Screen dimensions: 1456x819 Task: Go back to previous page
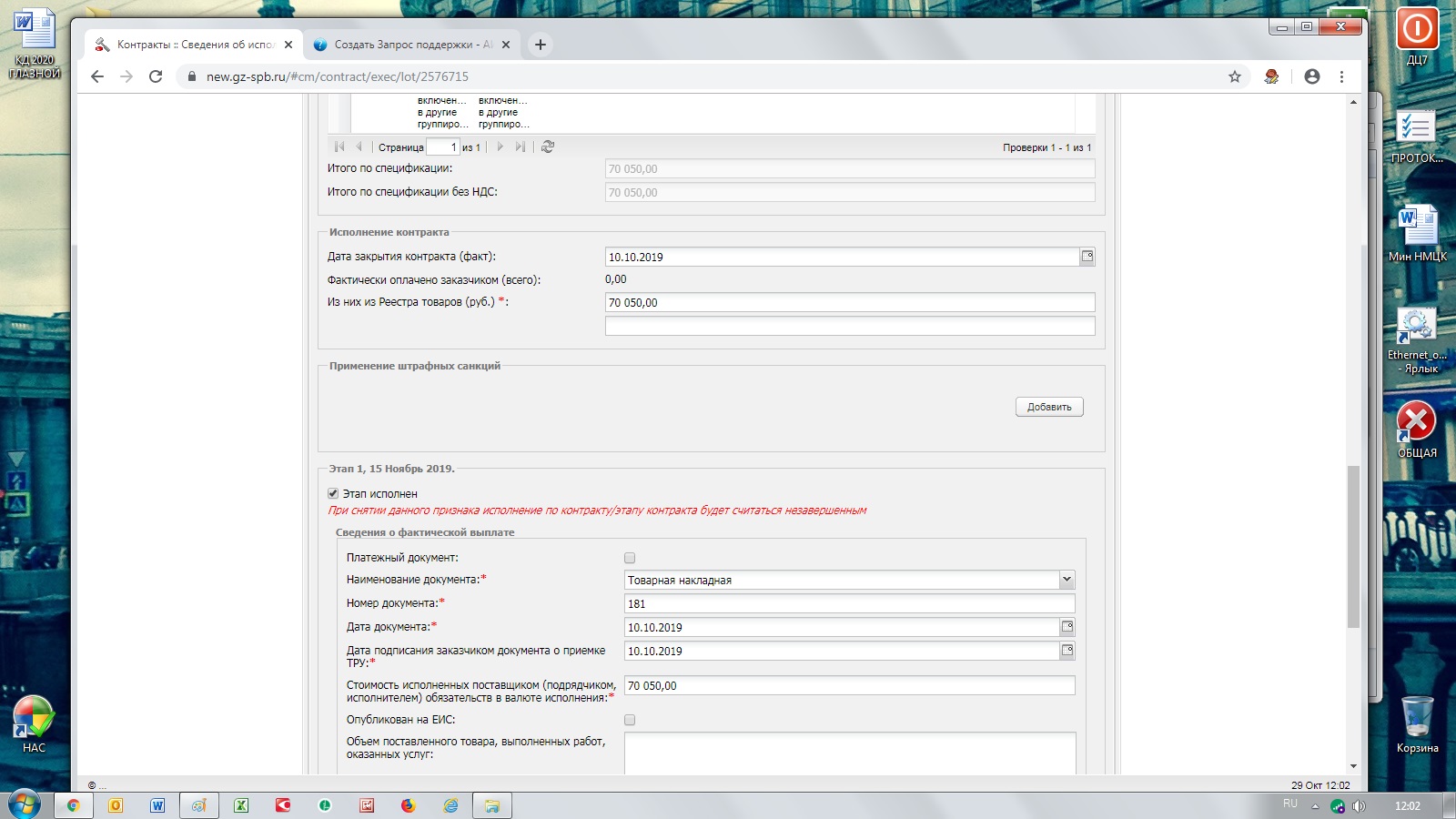pos(97,76)
